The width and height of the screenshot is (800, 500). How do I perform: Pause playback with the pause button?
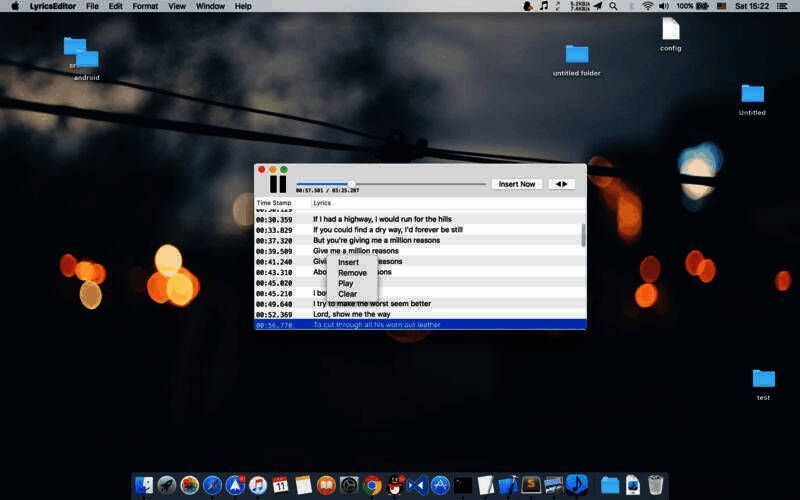point(277,184)
